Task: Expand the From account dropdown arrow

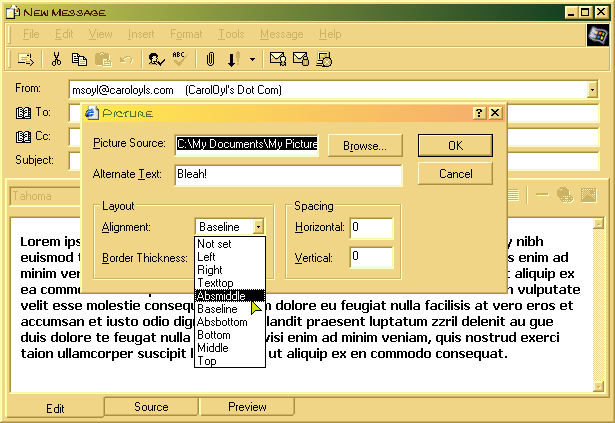Action: tap(592, 90)
